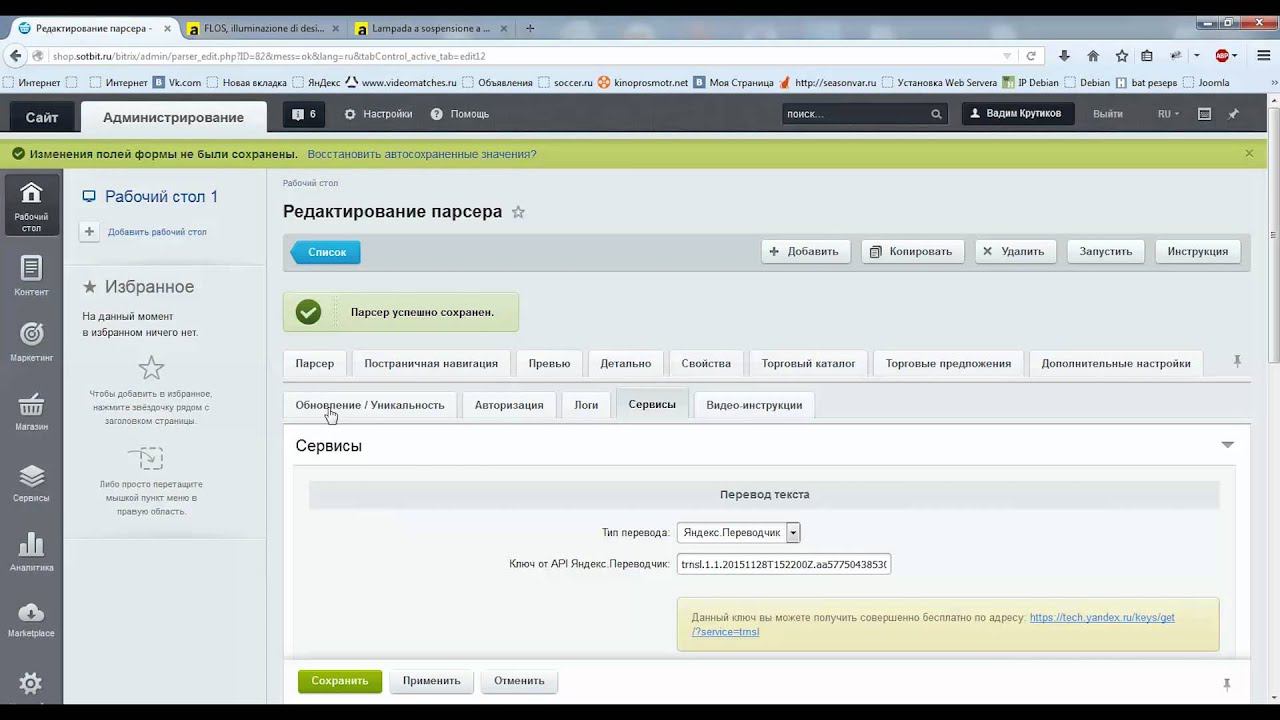The width and height of the screenshot is (1280, 720).
Task: Click the Копировать button
Action: pyautogui.click(x=913, y=252)
